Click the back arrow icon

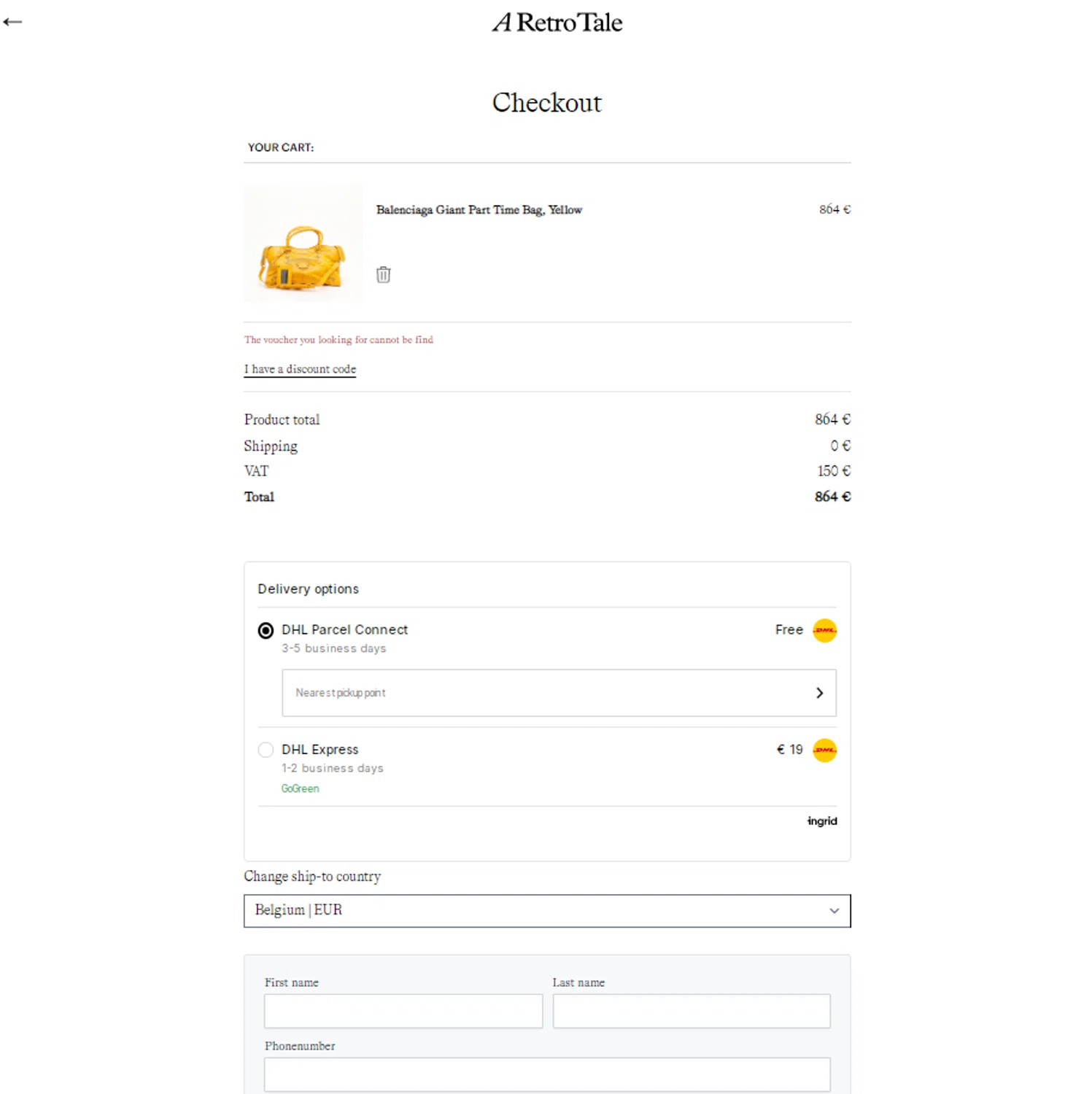(x=12, y=22)
